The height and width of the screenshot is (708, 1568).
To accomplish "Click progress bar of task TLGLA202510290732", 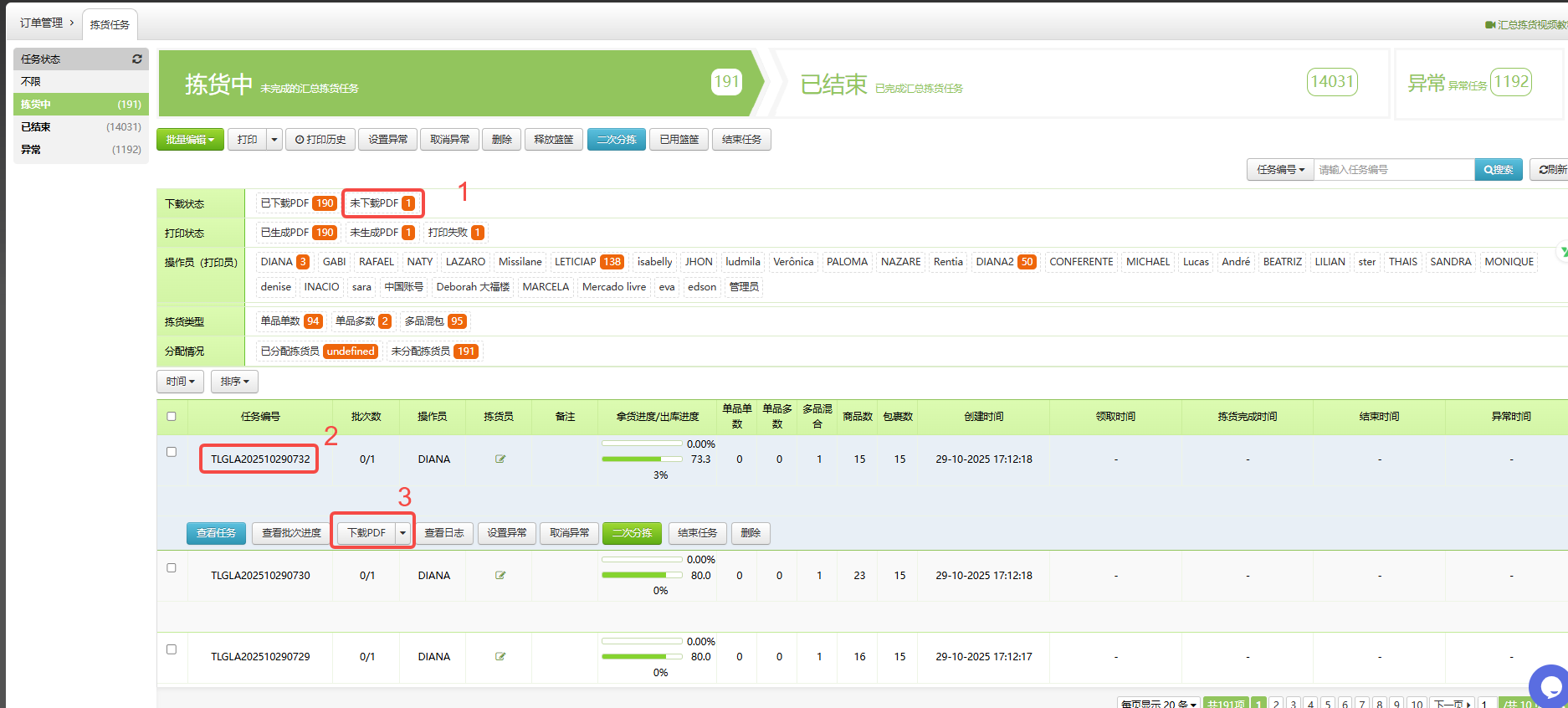I will [x=642, y=459].
